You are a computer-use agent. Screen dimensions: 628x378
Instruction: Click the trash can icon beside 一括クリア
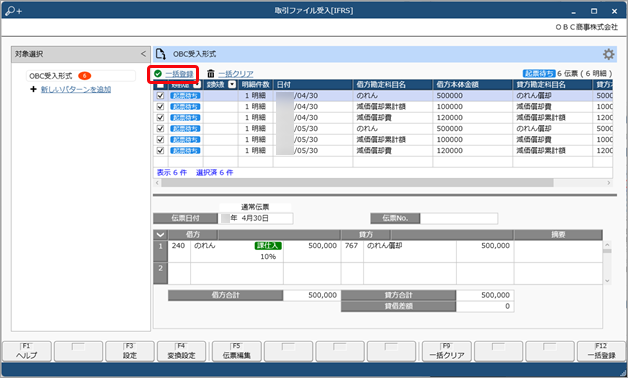tap(211, 74)
